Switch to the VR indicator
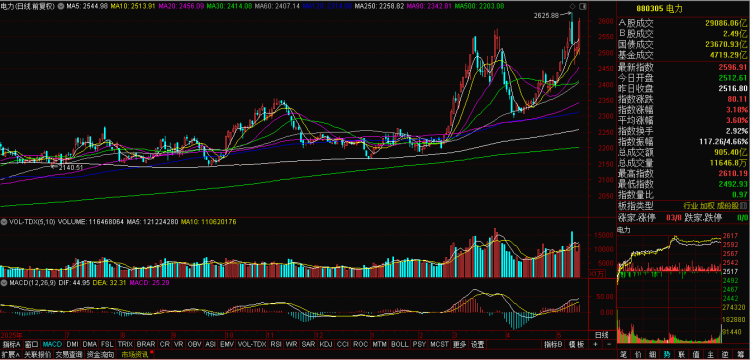The width and height of the screenshot is (750, 360). [179, 344]
